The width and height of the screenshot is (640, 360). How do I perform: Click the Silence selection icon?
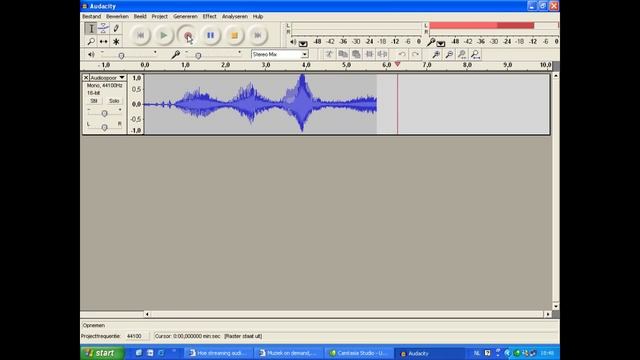[x=382, y=54]
